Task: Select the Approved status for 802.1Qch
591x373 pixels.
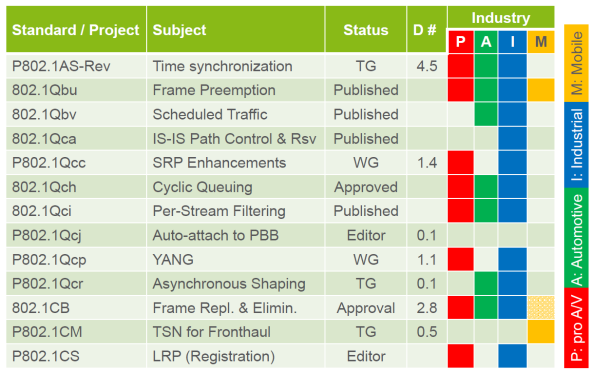Action: coord(366,187)
